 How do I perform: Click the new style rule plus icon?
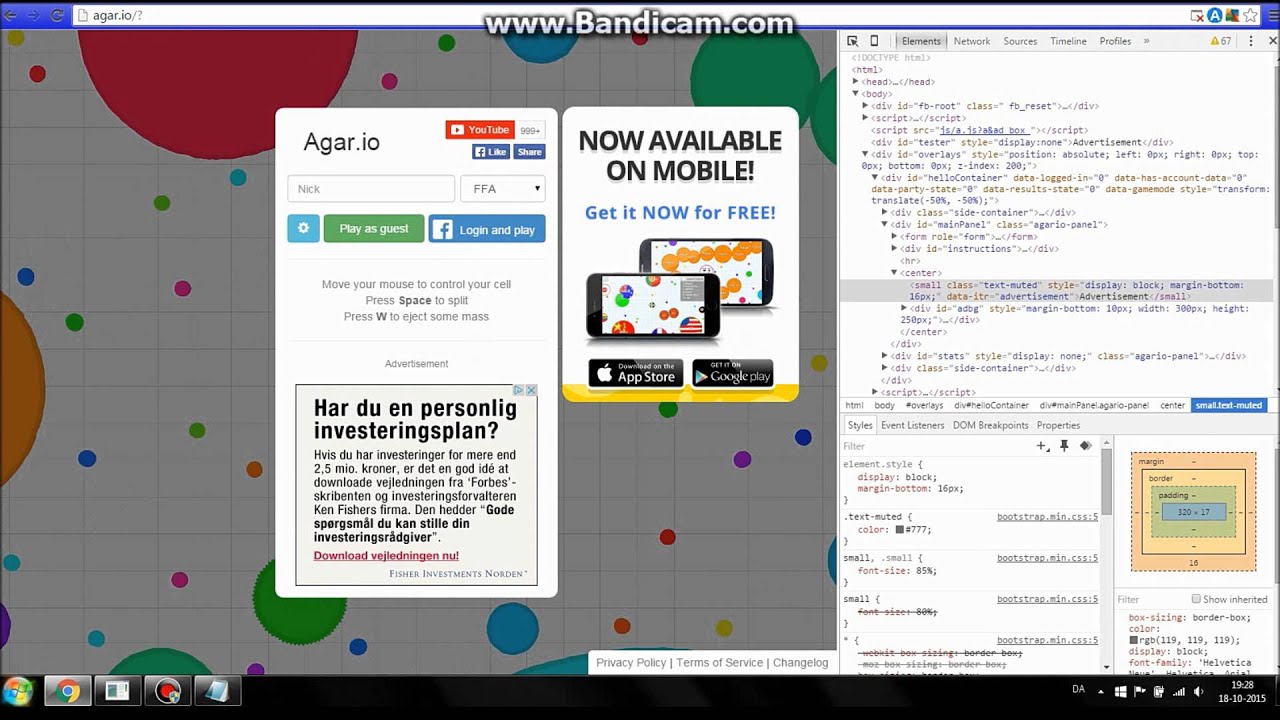[1042, 446]
